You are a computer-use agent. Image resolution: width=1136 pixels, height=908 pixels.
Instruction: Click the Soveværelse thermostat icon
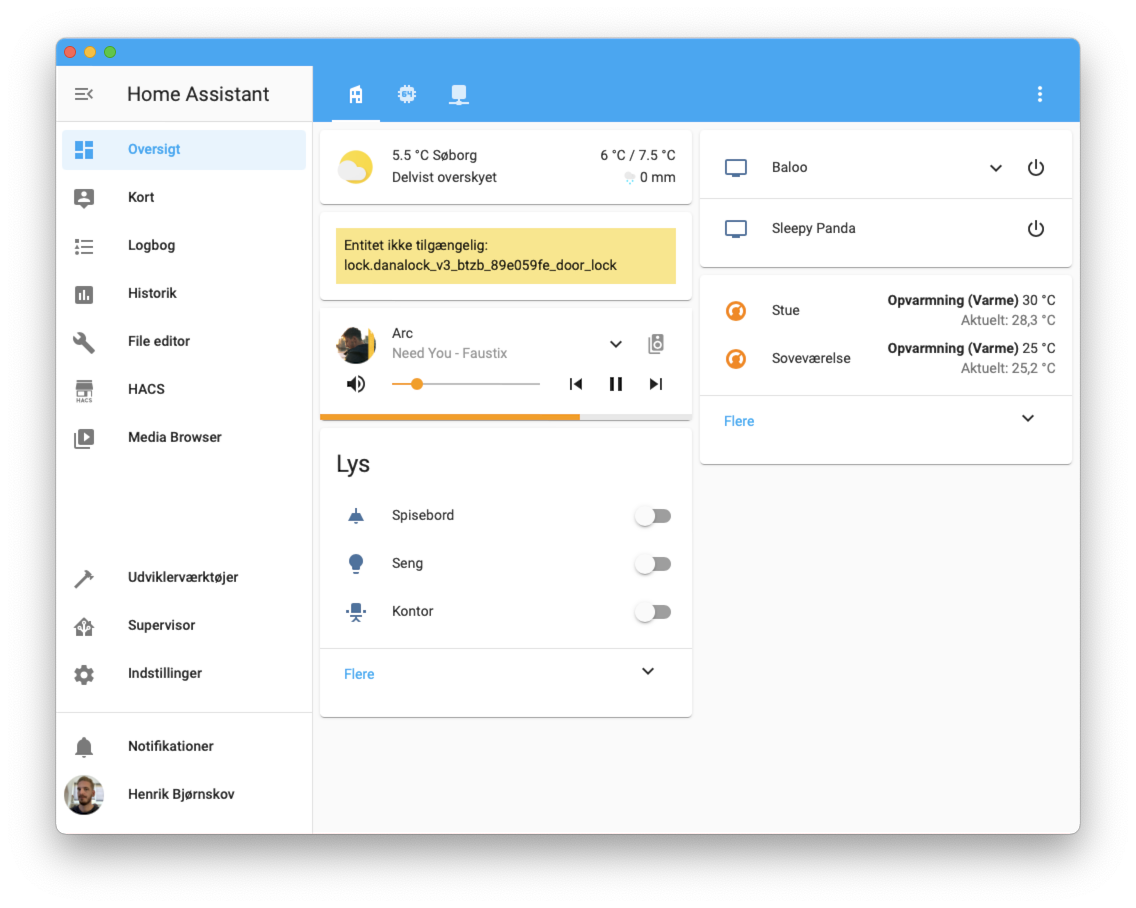pos(735,359)
